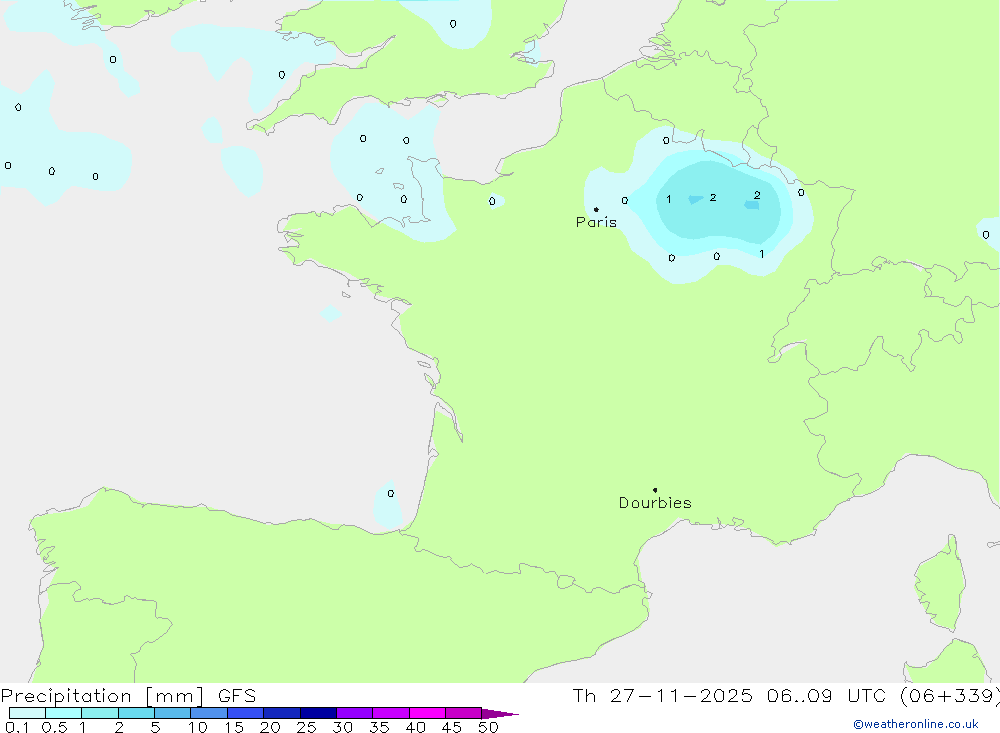Click the legend value '50'
The height and width of the screenshot is (733, 1000).
[x=488, y=727]
